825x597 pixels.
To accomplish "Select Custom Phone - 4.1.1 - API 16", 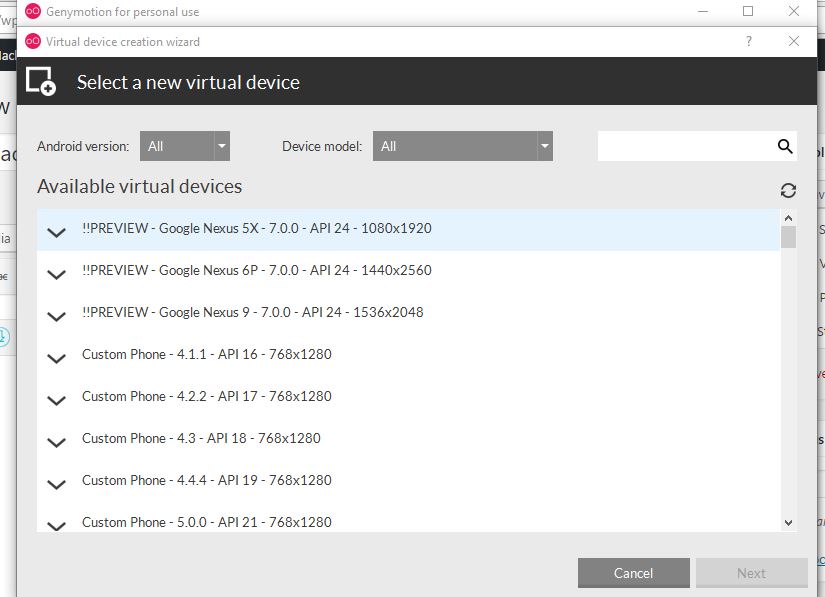I will pos(408,356).
